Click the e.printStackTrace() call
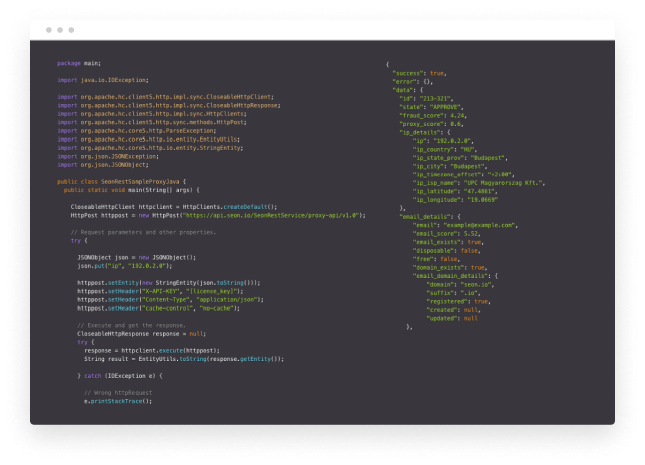 118,401
